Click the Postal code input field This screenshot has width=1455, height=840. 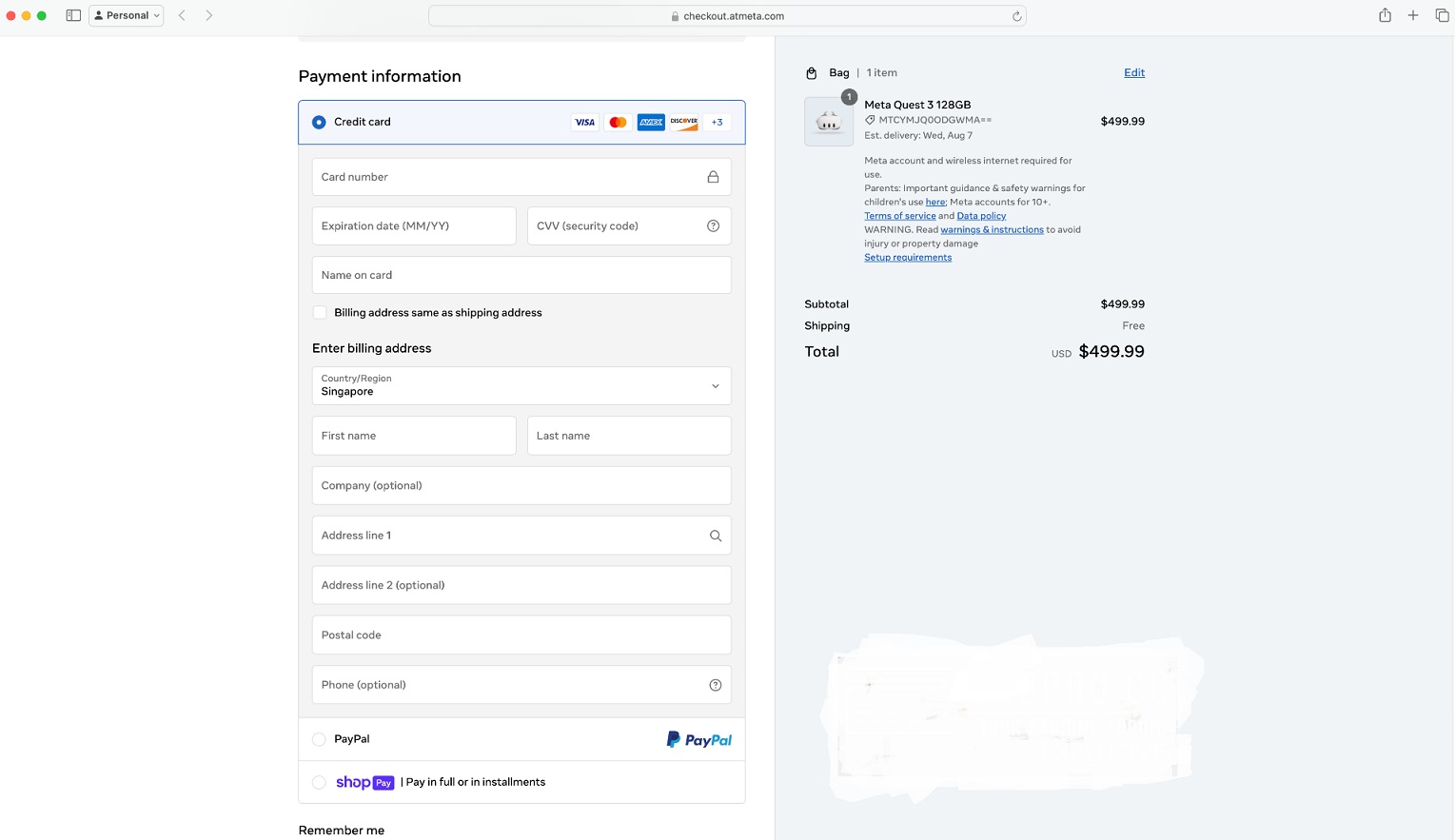(x=521, y=635)
